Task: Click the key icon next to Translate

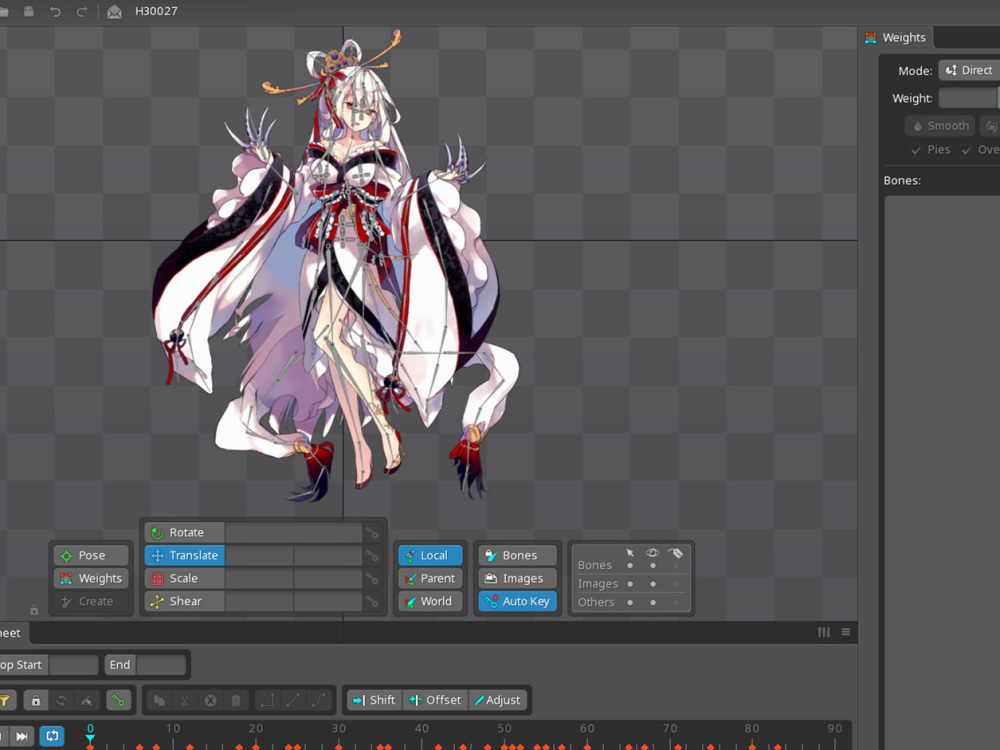Action: (x=372, y=555)
